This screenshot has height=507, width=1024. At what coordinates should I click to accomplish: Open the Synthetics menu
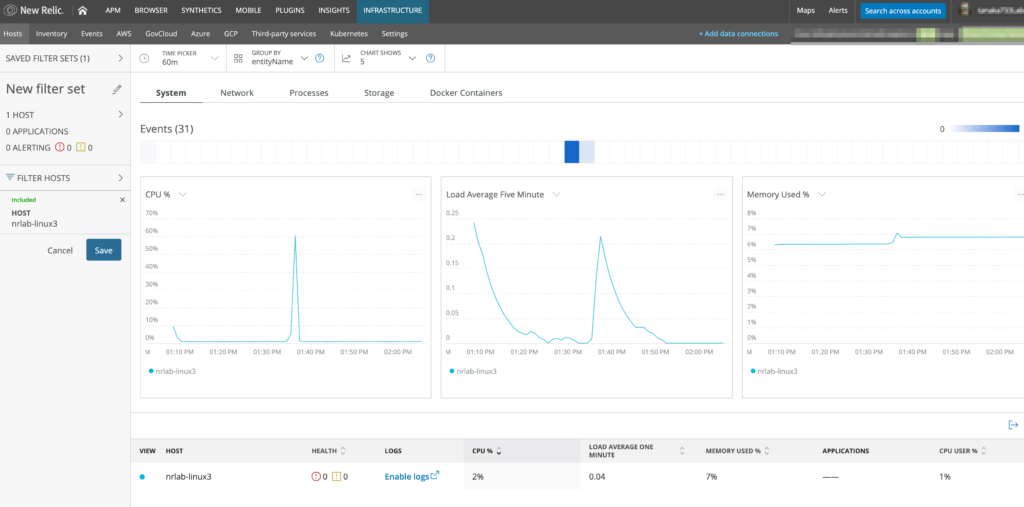(201, 10)
